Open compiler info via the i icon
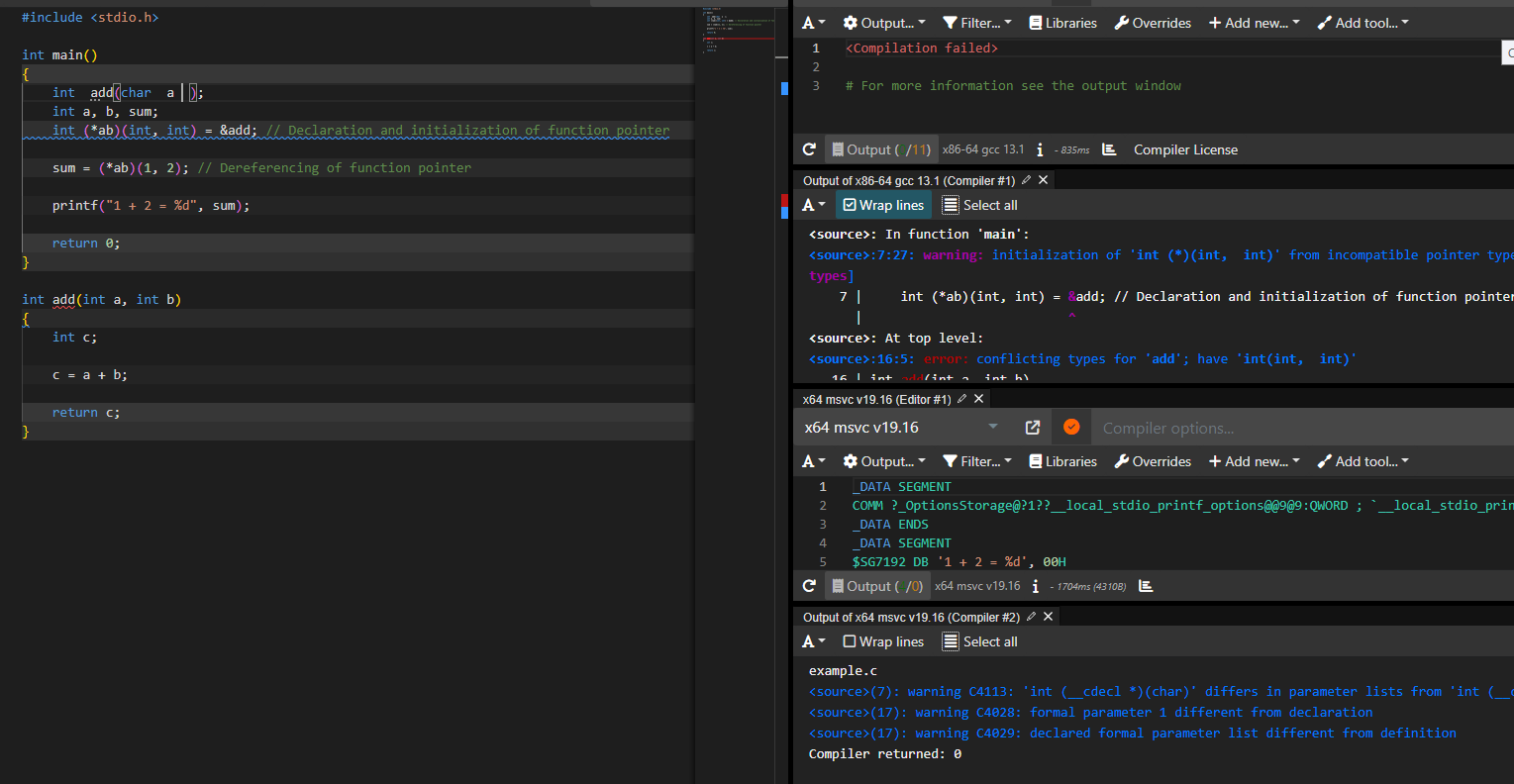Viewport: 1514px width, 784px height. click(x=1039, y=148)
